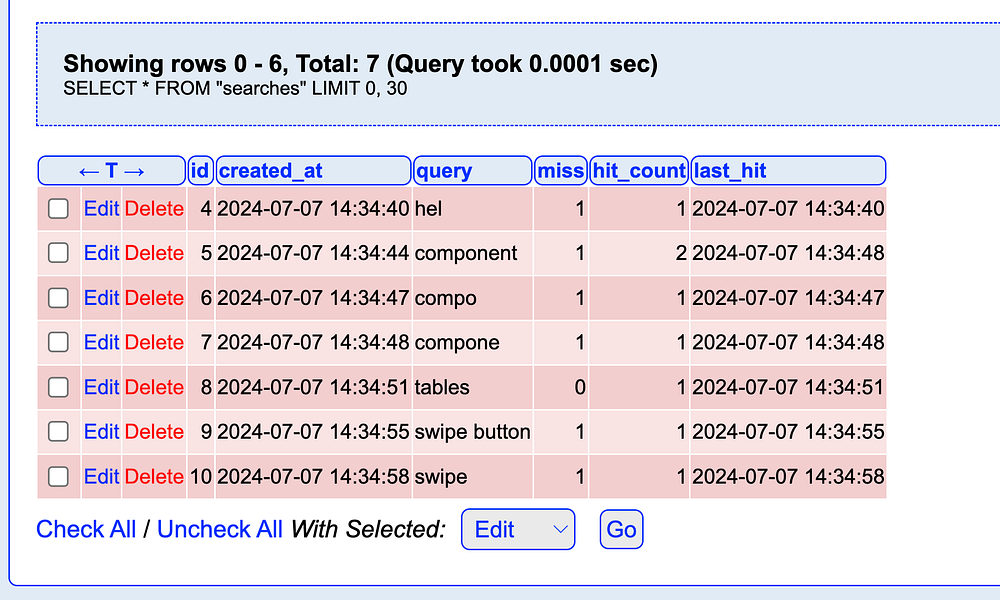Tick the checkbox for row id 10
Image resolution: width=1000 pixels, height=600 pixels.
(58, 476)
